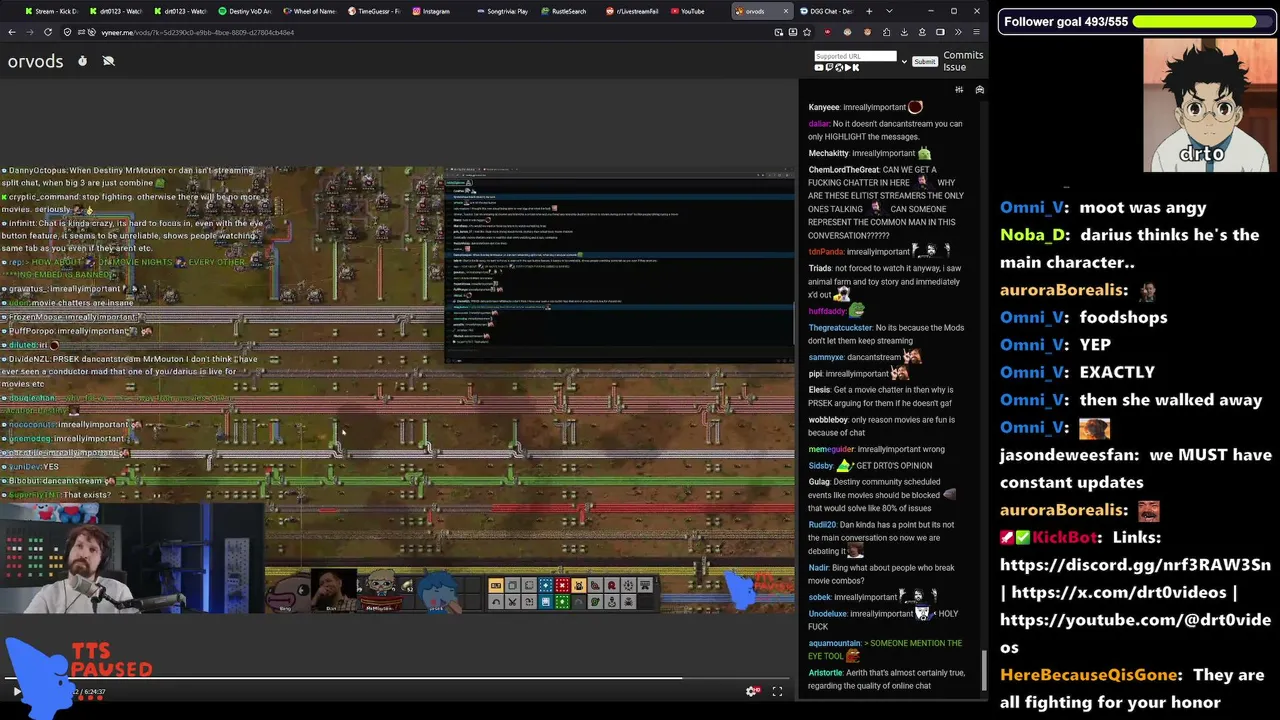The width and height of the screenshot is (1280, 720).
Task: Focus the Supported URL input field
Action: (x=855, y=56)
